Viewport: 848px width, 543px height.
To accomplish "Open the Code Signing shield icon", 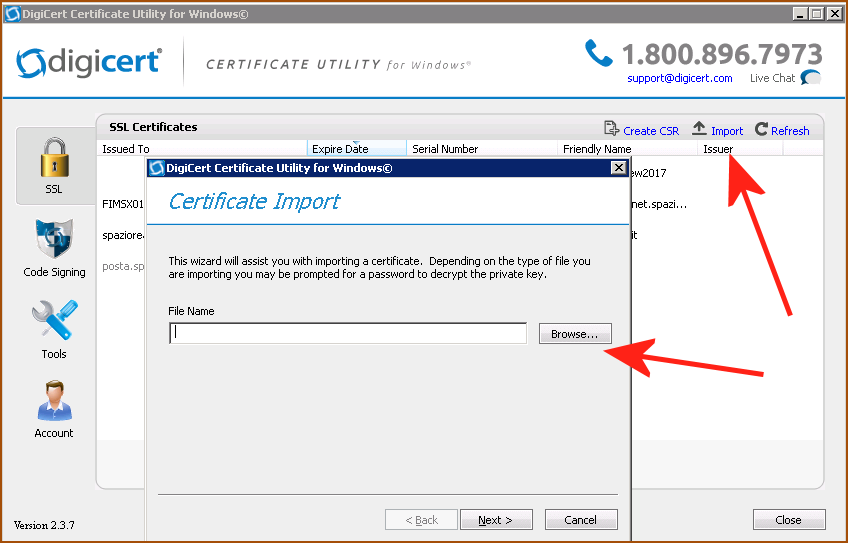I will point(54,239).
